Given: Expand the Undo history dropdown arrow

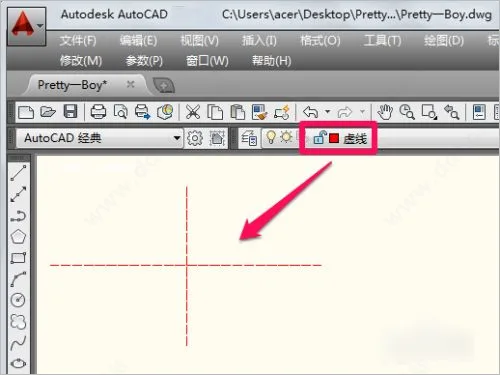Looking at the screenshot, I should [328, 112].
